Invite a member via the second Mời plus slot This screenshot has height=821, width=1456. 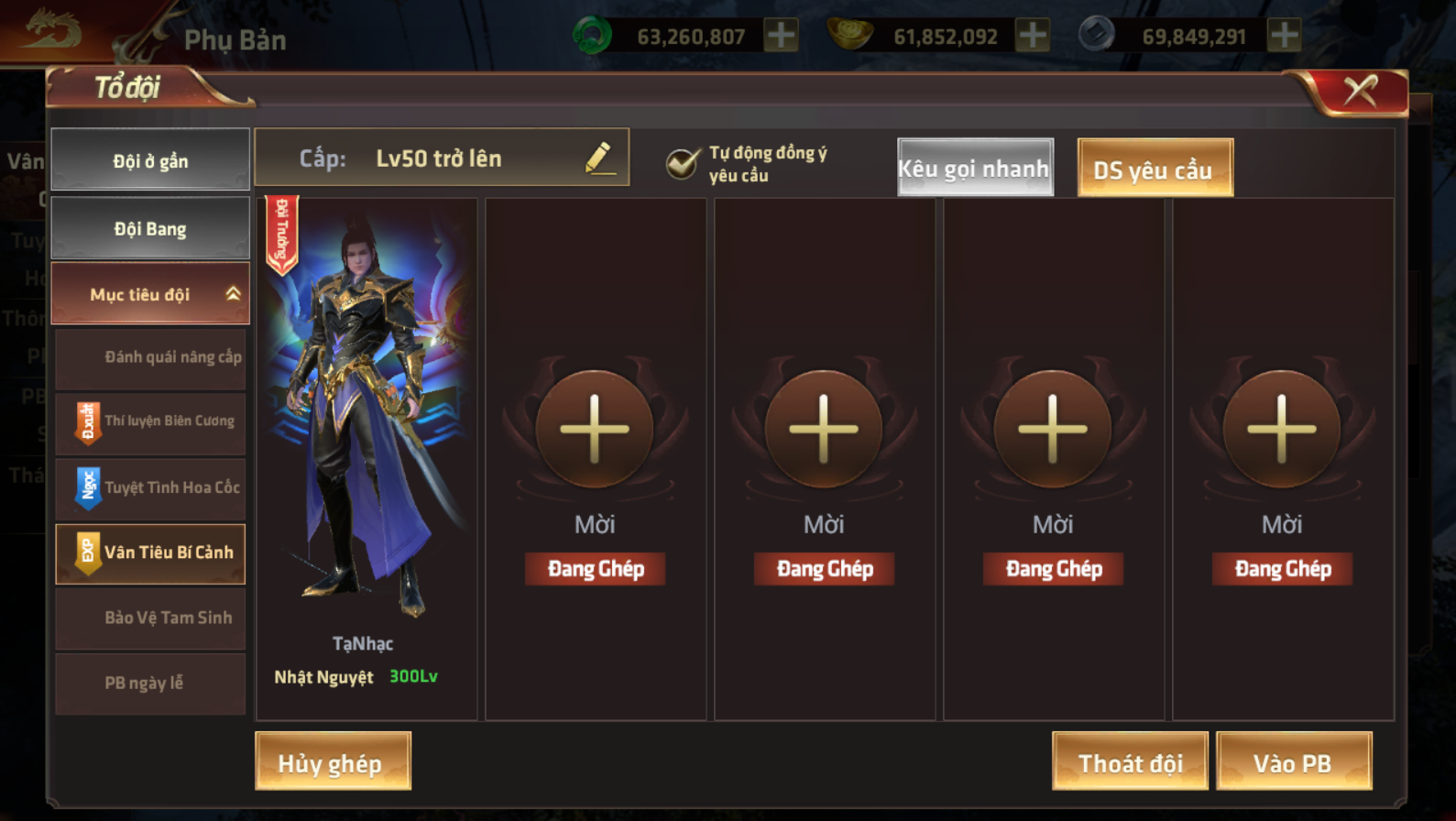tap(824, 429)
